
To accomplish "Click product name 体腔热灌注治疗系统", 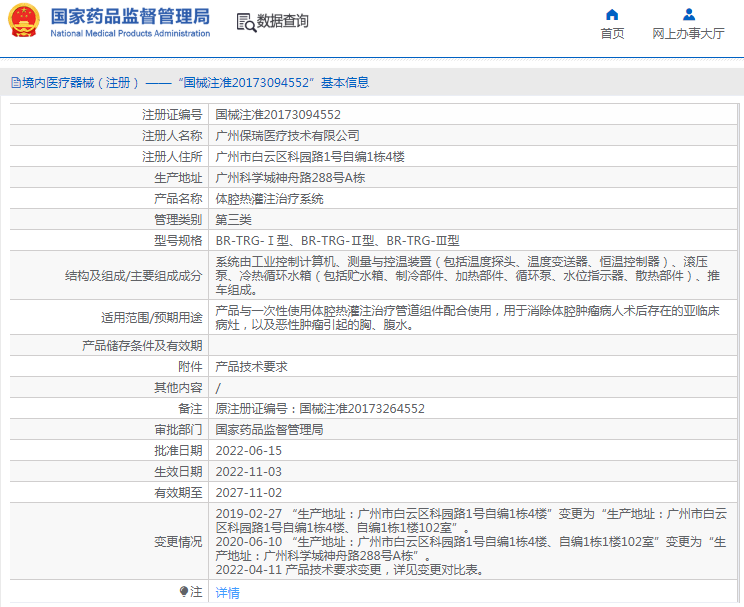I will (x=270, y=199).
